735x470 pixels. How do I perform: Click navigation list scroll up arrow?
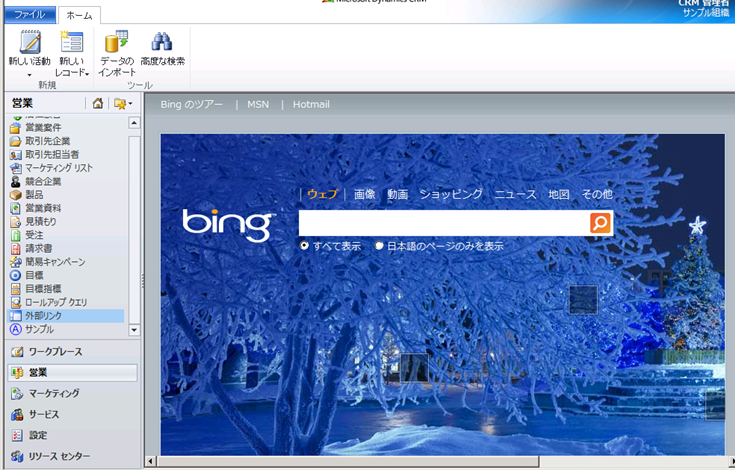pyautogui.click(x=134, y=123)
